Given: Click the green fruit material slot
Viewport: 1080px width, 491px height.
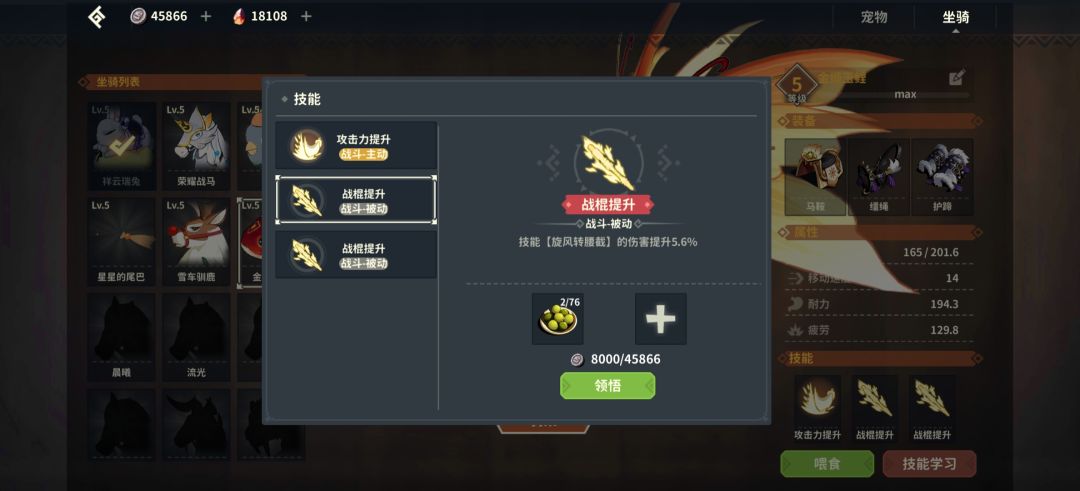Looking at the screenshot, I should pos(558,319).
